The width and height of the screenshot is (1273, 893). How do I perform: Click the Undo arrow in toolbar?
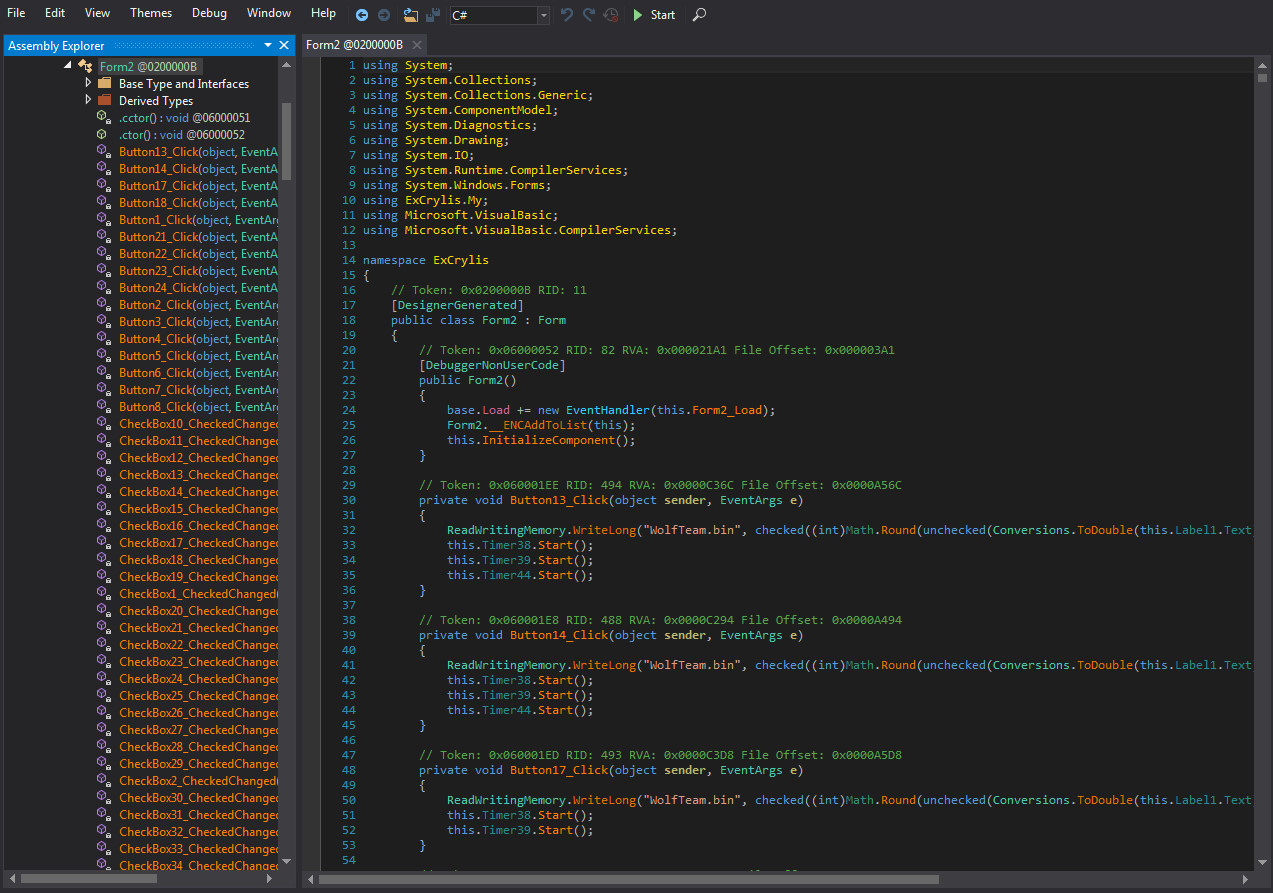pyautogui.click(x=567, y=15)
